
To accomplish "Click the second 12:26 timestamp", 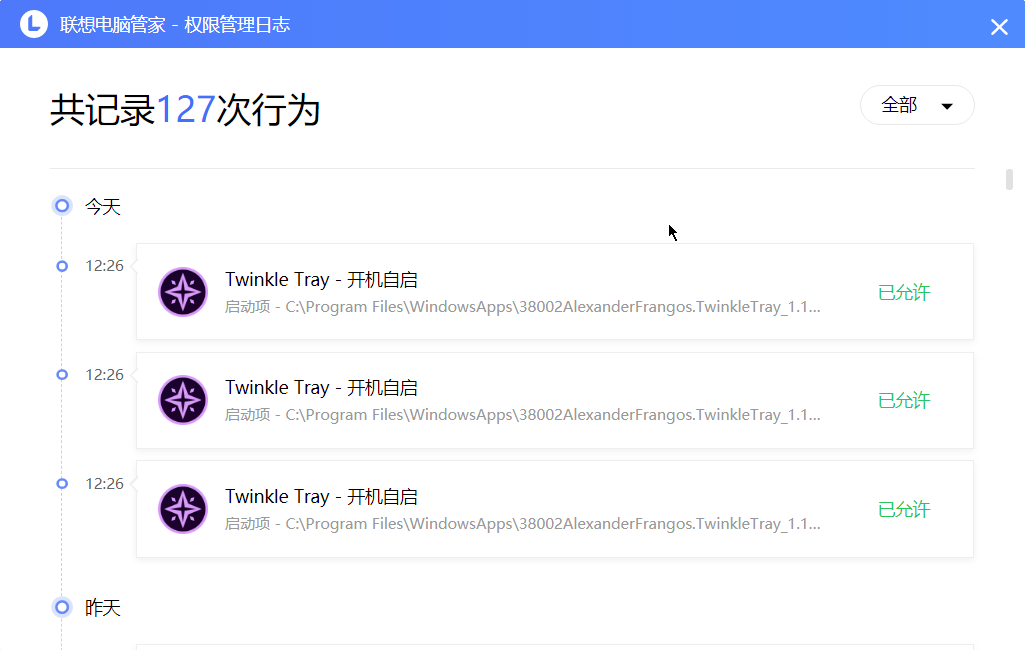I will (105, 375).
